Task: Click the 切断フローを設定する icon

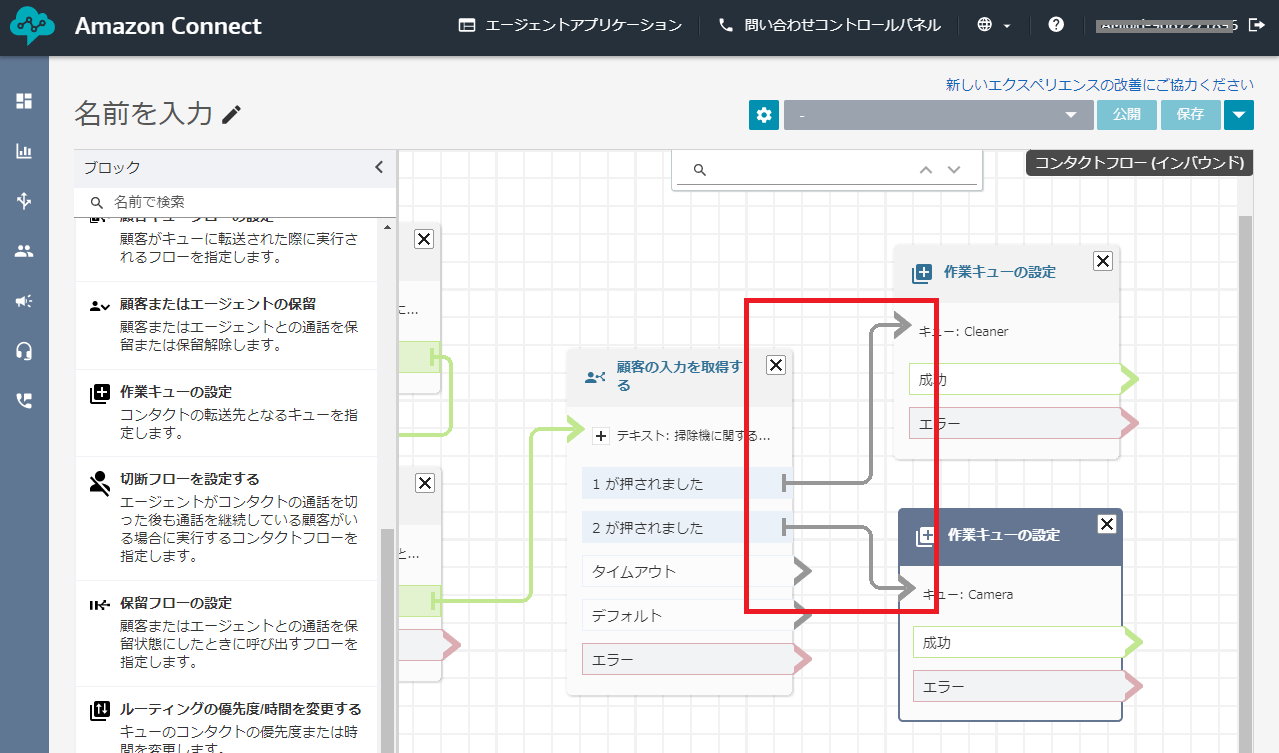Action: (x=99, y=485)
